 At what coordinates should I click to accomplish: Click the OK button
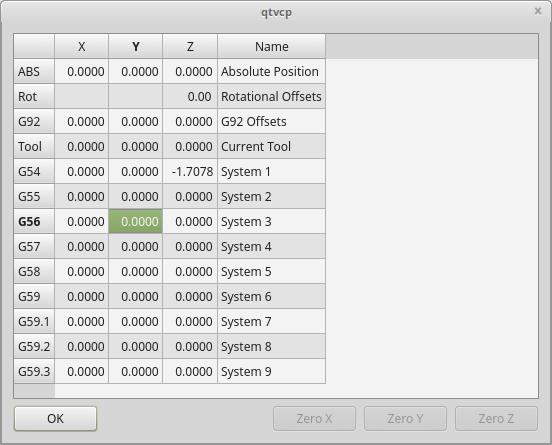55,419
